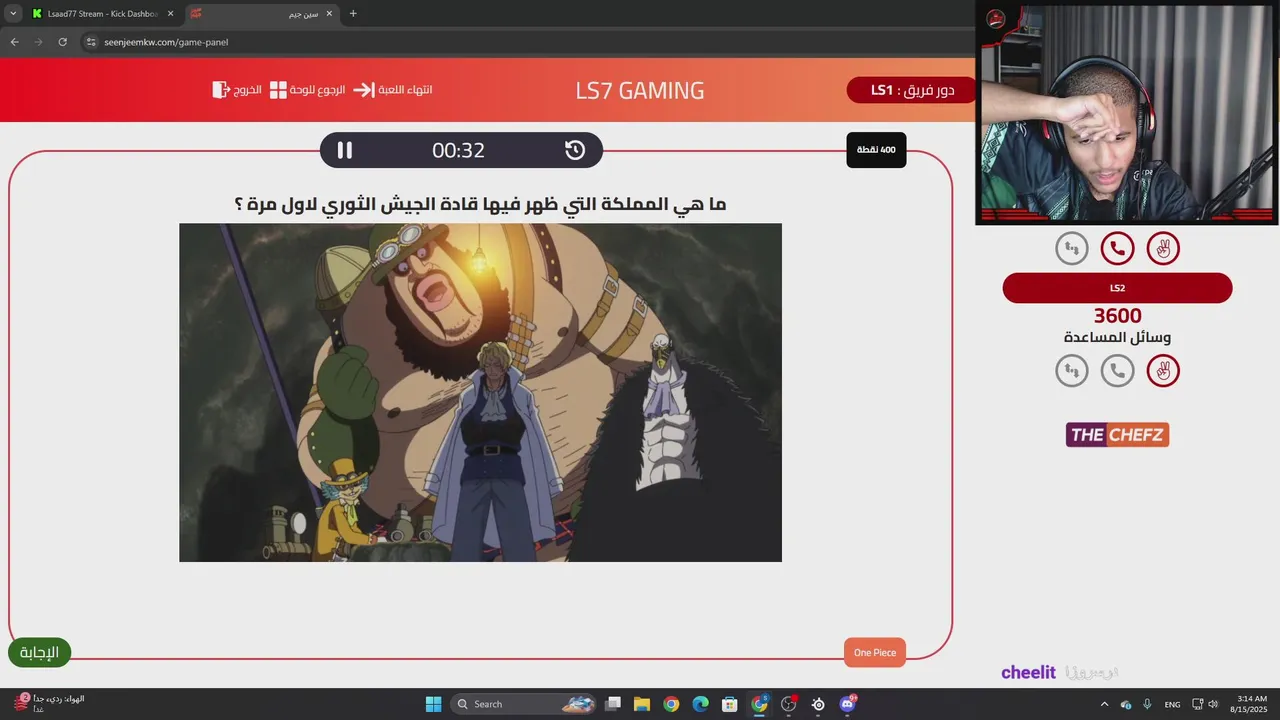Use the swap helper above the LS2 bar

point(1072,248)
